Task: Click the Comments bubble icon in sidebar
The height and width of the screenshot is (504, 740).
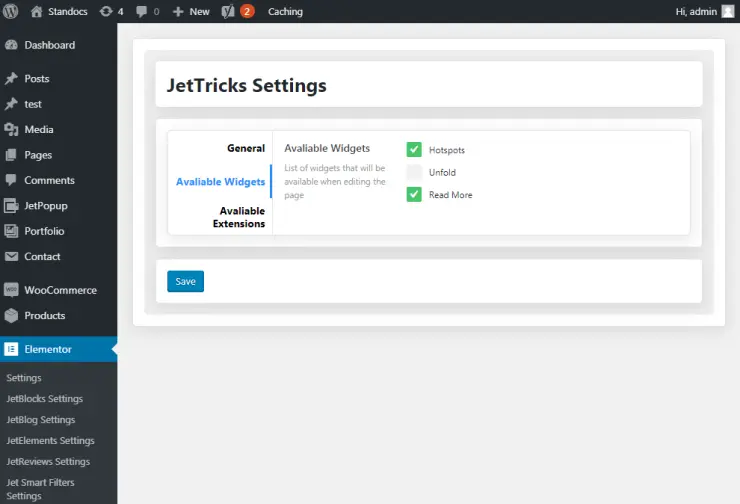Action: pyautogui.click(x=11, y=180)
